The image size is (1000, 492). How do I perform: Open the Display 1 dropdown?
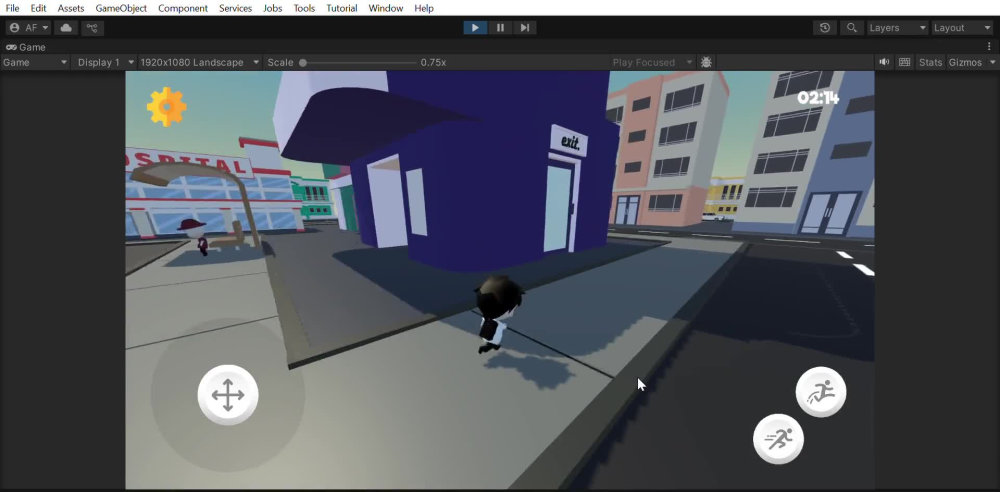(104, 63)
